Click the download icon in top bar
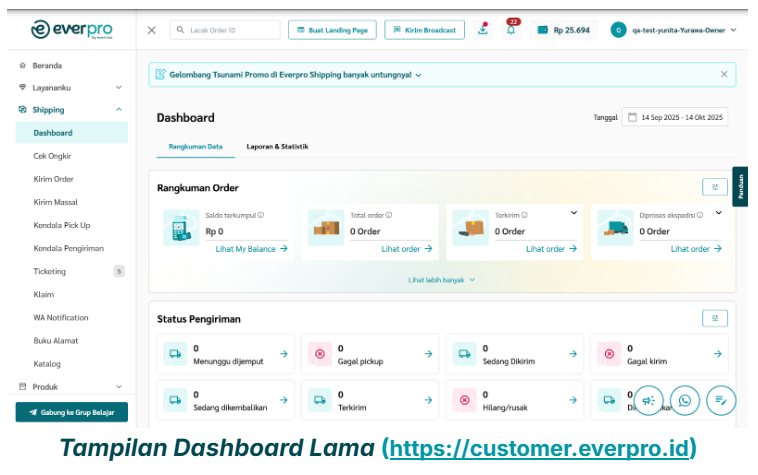 (x=483, y=30)
